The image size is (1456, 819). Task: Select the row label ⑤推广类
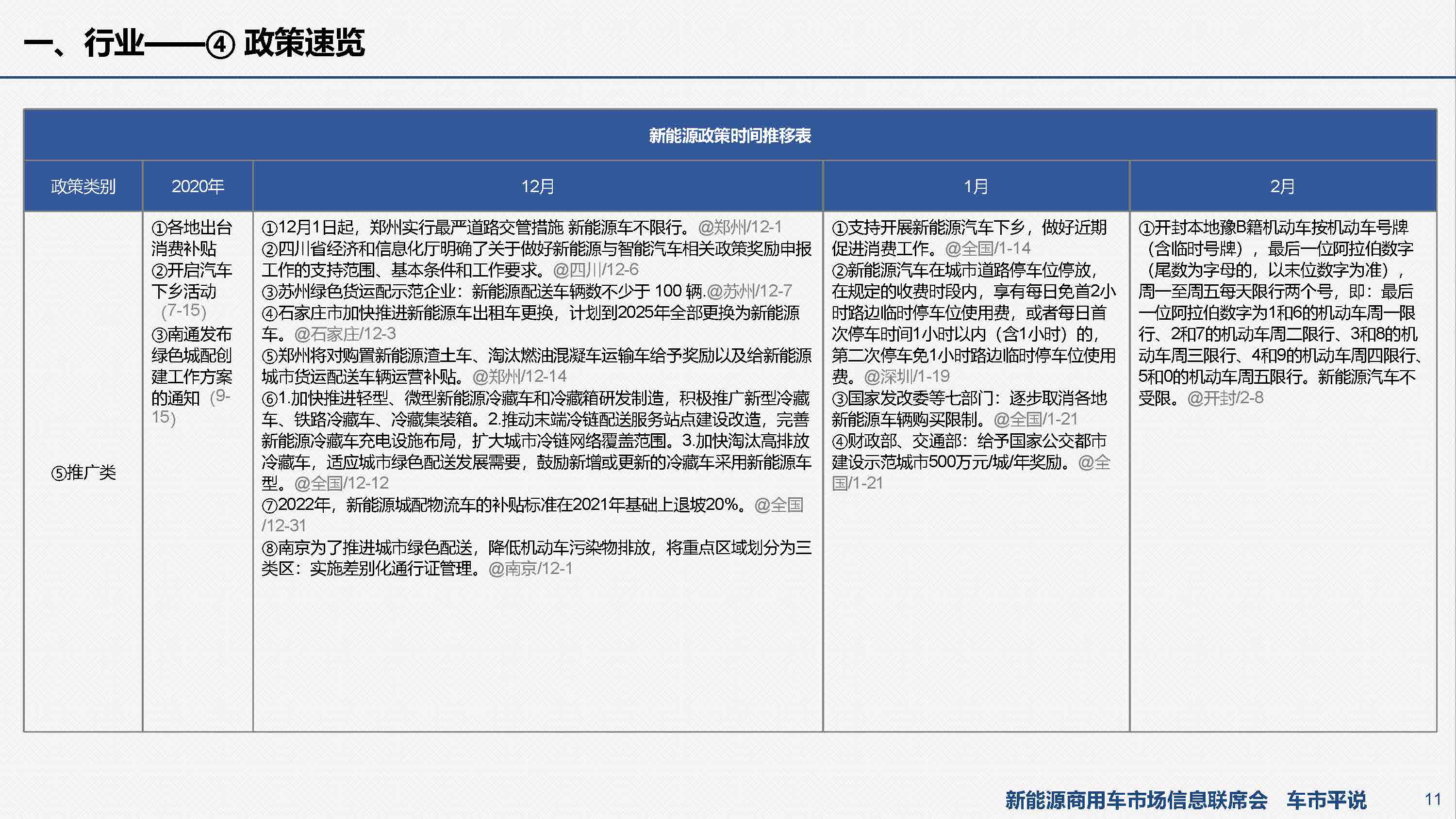(x=83, y=473)
